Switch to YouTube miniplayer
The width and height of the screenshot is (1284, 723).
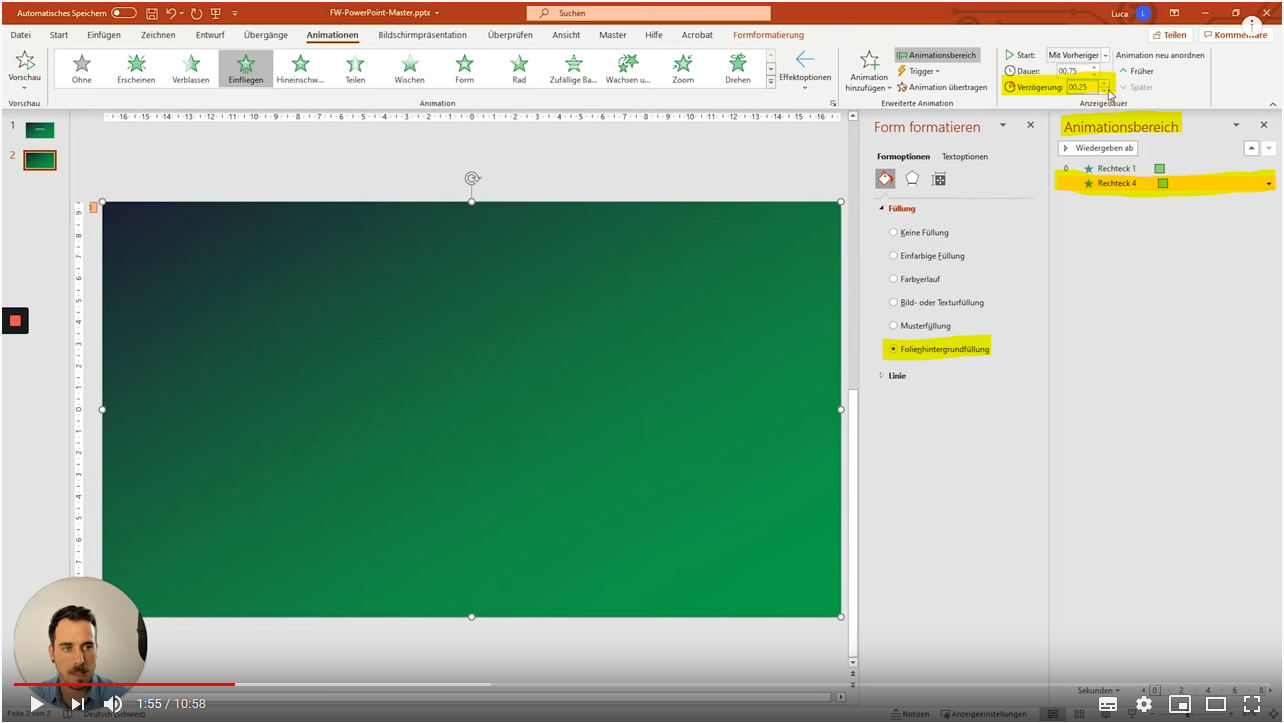pyautogui.click(x=1180, y=704)
